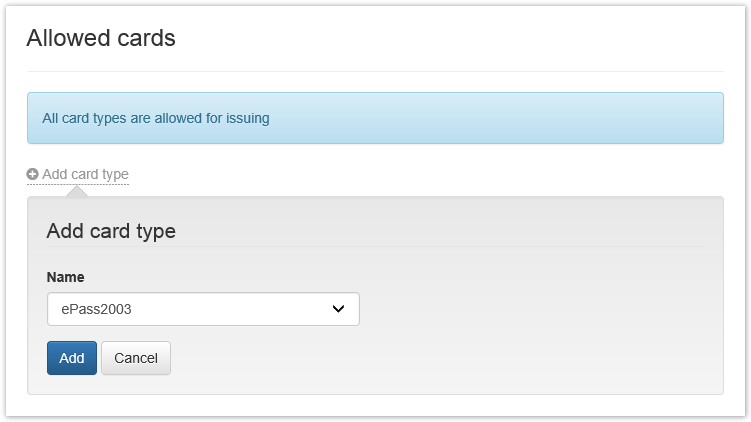Click the dotted-underline Add card type text
The image size is (751, 422).
[86, 174]
